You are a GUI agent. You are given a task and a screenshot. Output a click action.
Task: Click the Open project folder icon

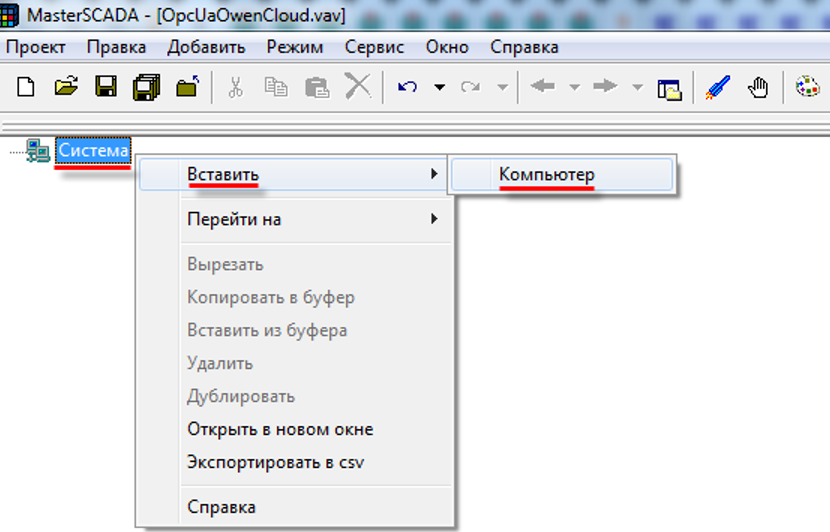coord(66,87)
